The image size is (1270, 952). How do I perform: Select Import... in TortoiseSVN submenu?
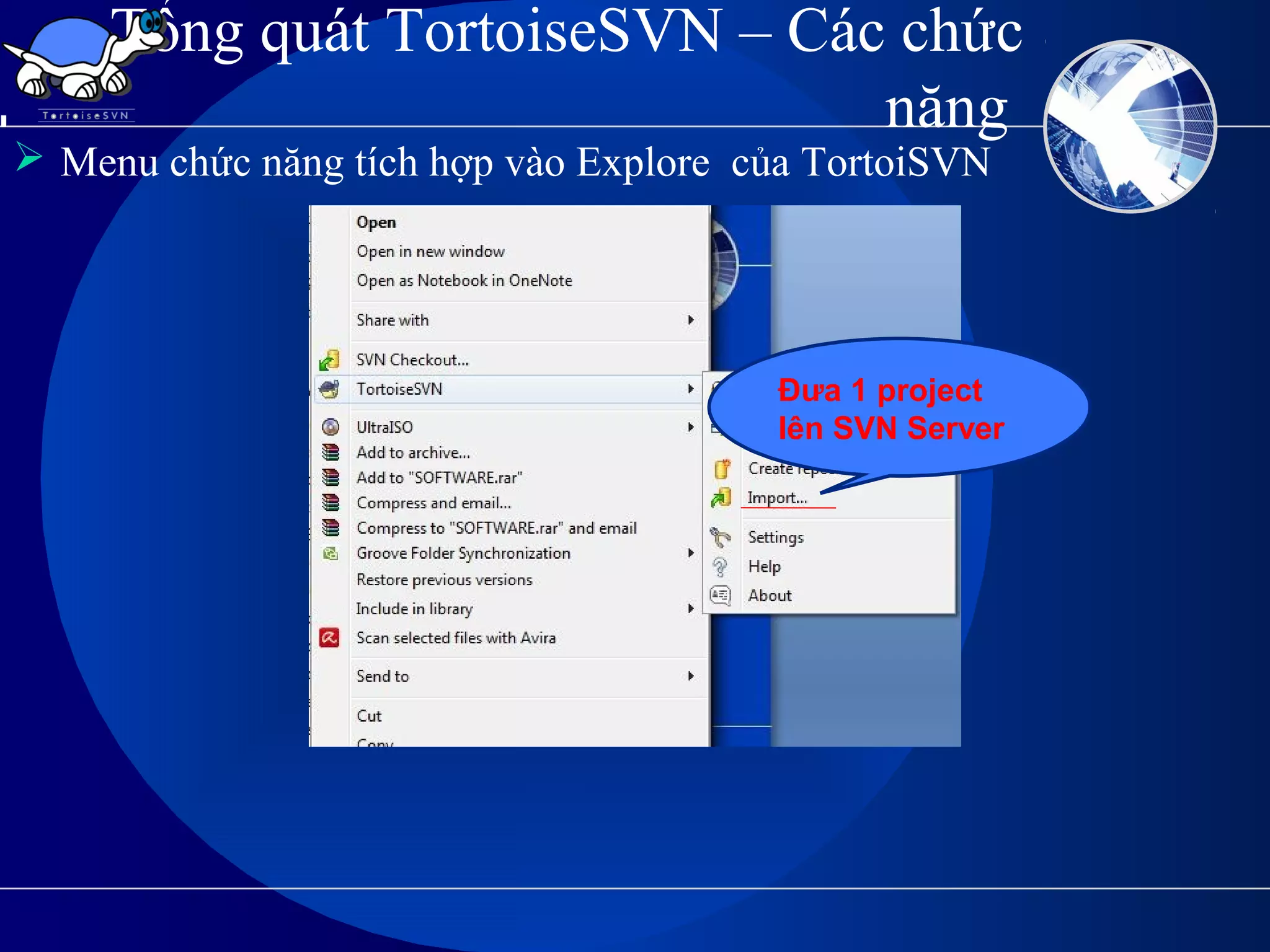(777, 498)
